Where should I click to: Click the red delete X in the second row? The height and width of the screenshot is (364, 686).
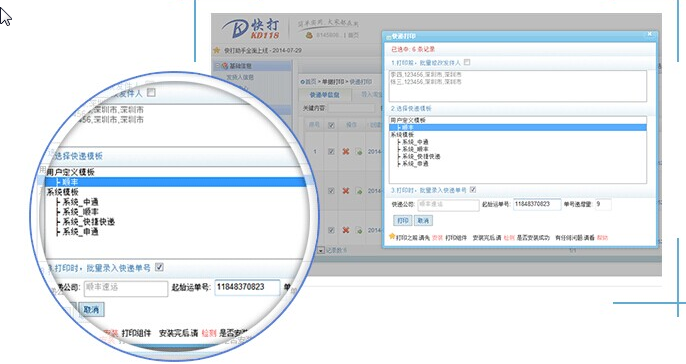346,191
